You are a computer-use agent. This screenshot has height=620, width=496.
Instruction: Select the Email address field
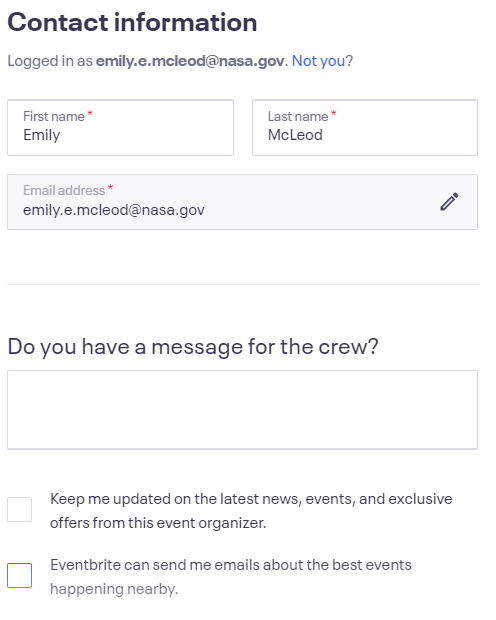(242, 202)
